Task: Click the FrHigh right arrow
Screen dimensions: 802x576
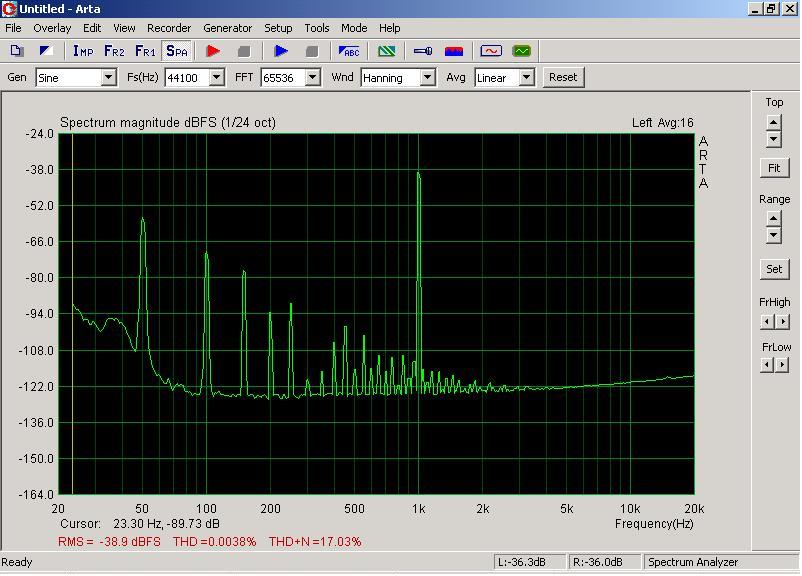Action: (x=783, y=322)
